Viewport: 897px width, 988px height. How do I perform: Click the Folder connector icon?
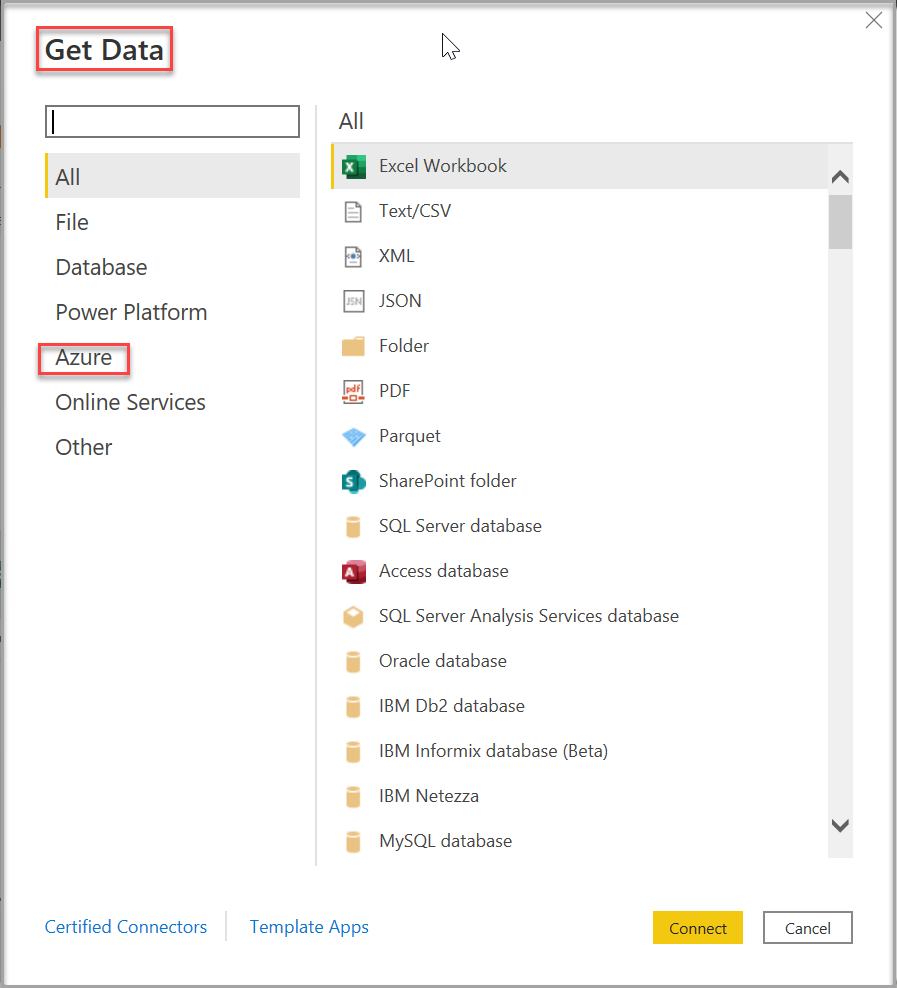pyautogui.click(x=353, y=347)
